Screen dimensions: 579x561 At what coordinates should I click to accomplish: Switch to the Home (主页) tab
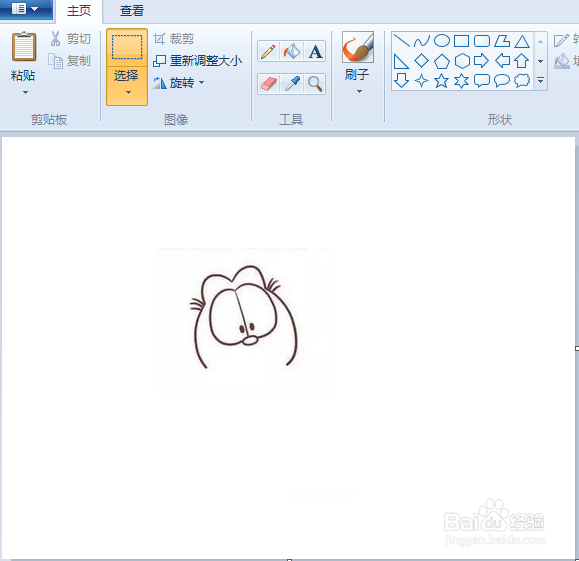click(79, 11)
